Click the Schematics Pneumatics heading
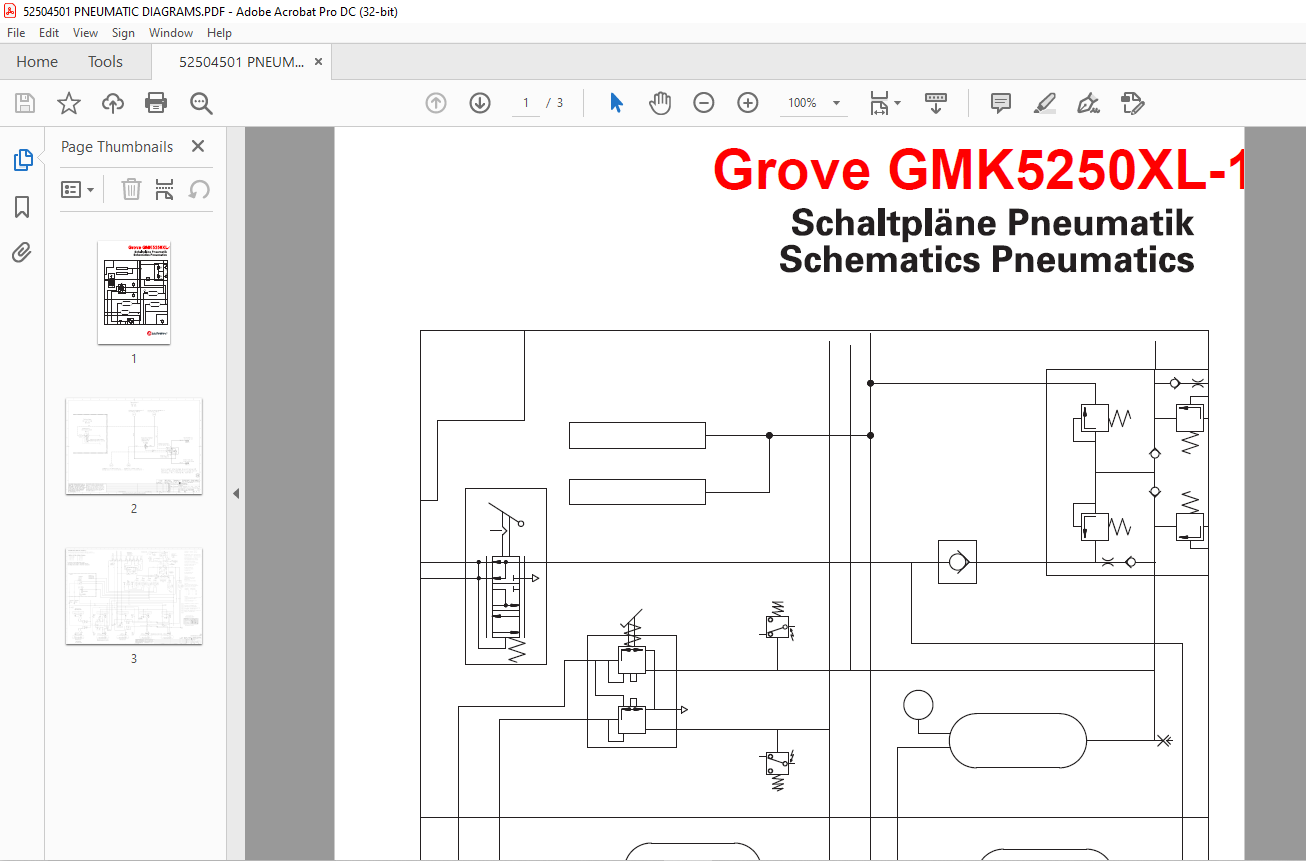The height and width of the screenshot is (861, 1306). click(987, 259)
